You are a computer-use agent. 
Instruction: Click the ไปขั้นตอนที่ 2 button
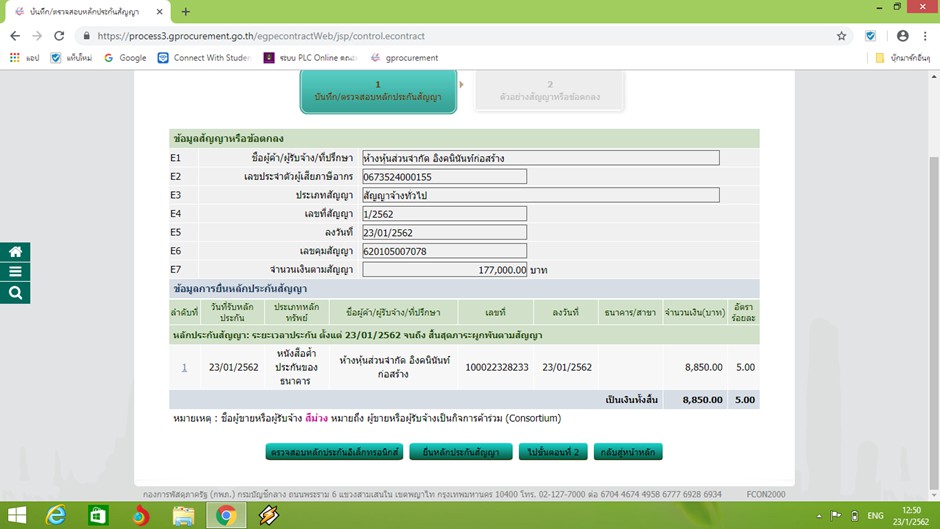tap(551, 452)
